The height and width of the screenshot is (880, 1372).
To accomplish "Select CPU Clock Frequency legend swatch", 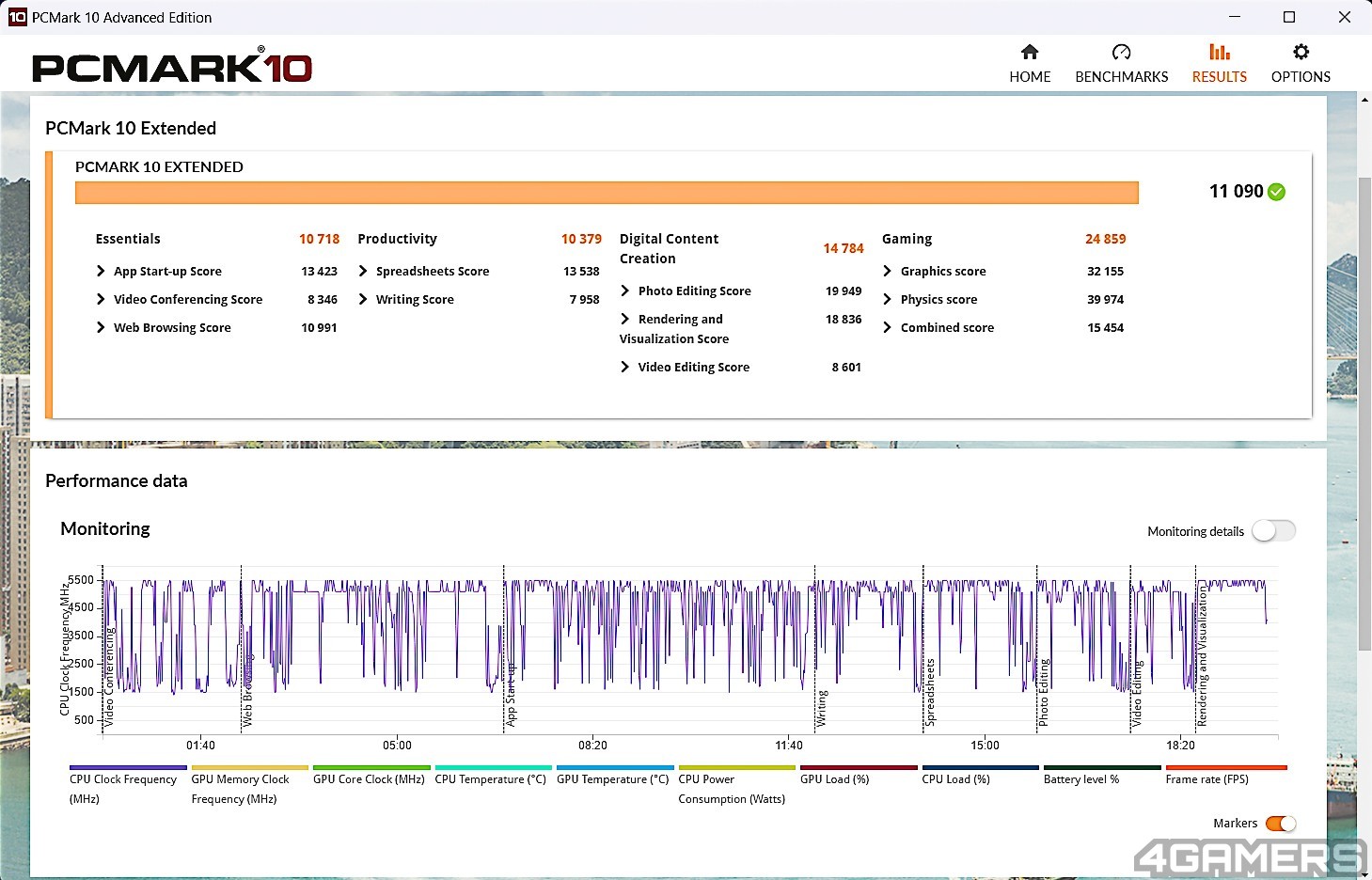I will click(128, 767).
